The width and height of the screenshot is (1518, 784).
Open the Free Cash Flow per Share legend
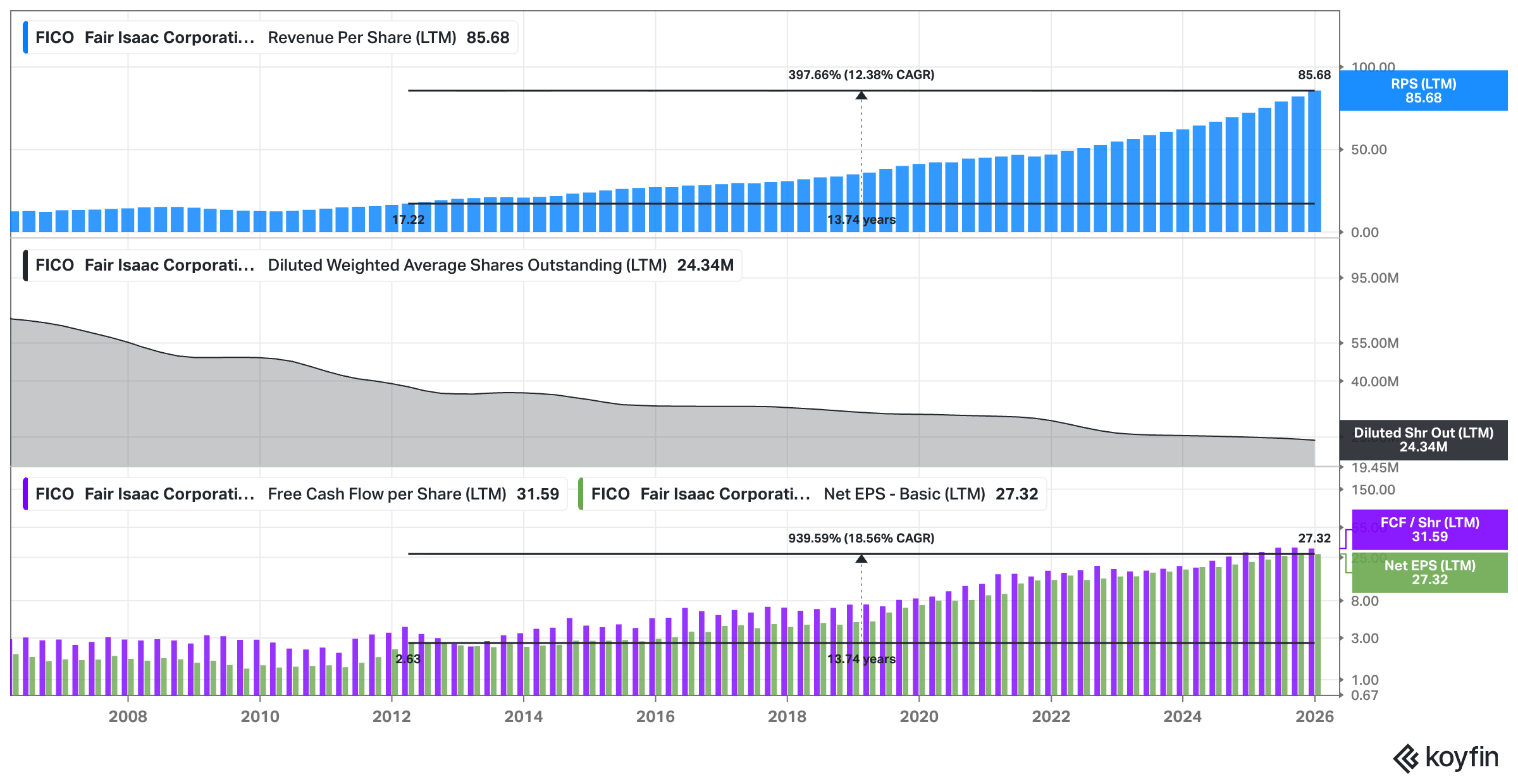click(x=386, y=494)
